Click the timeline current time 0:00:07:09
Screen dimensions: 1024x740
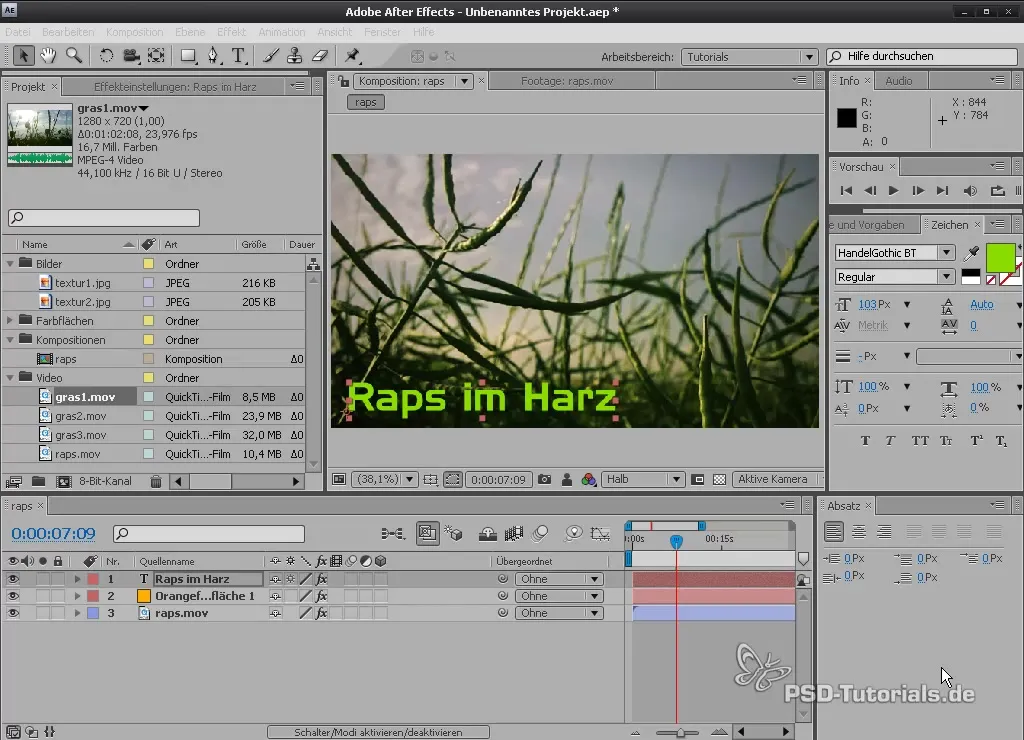coord(54,534)
